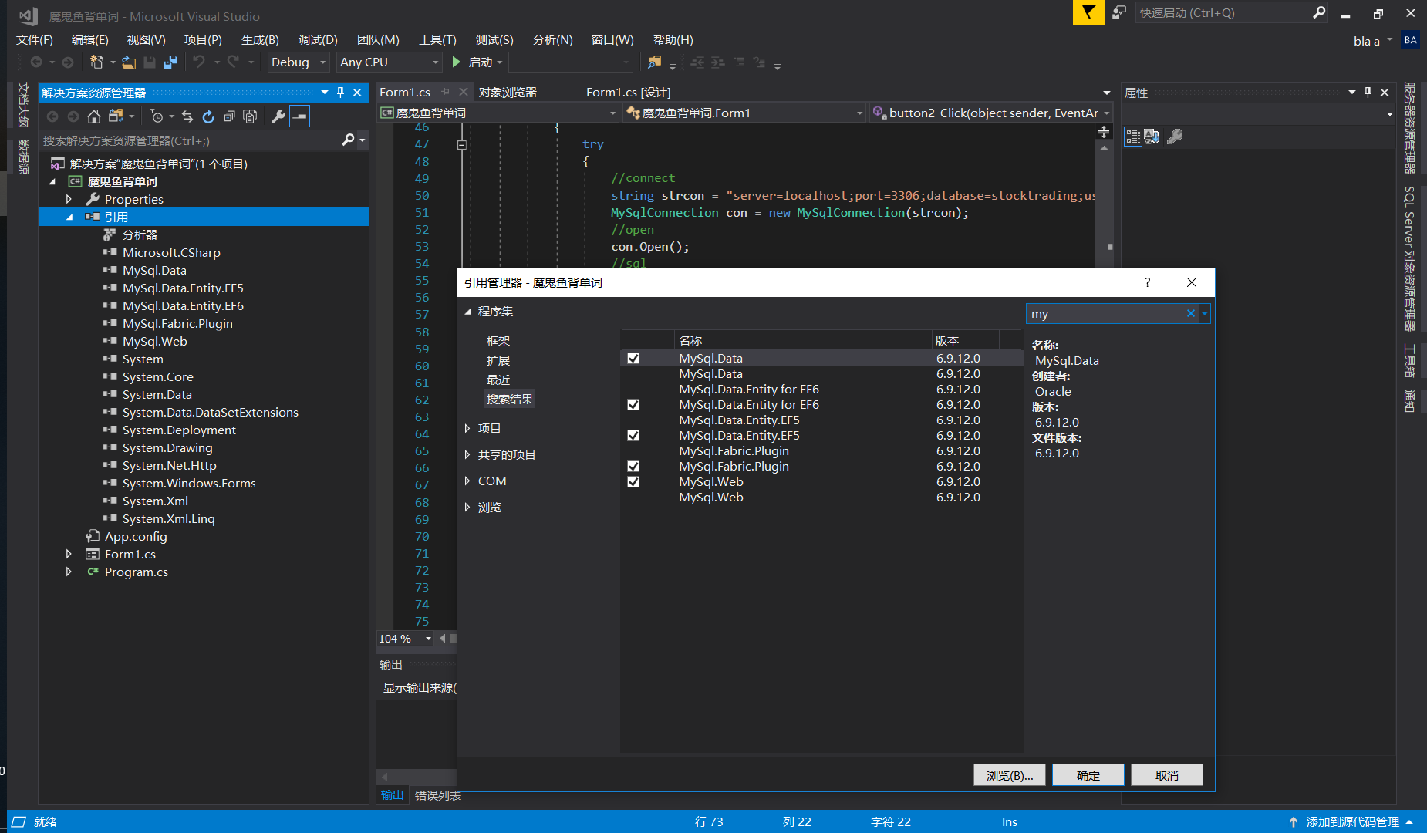Uncheck the checked MySql.Data.Entity.EF5 box
The image size is (1427, 840).
[633, 436]
